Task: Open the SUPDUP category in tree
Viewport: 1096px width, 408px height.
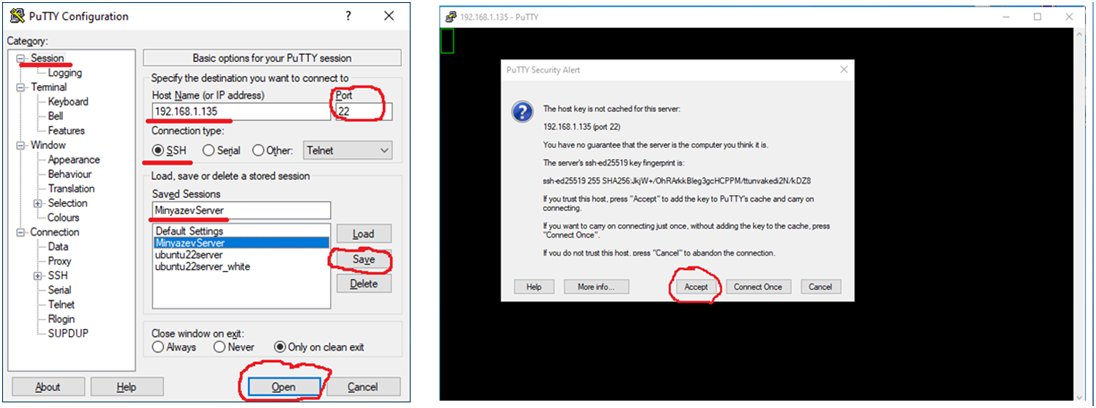Action: (x=68, y=333)
